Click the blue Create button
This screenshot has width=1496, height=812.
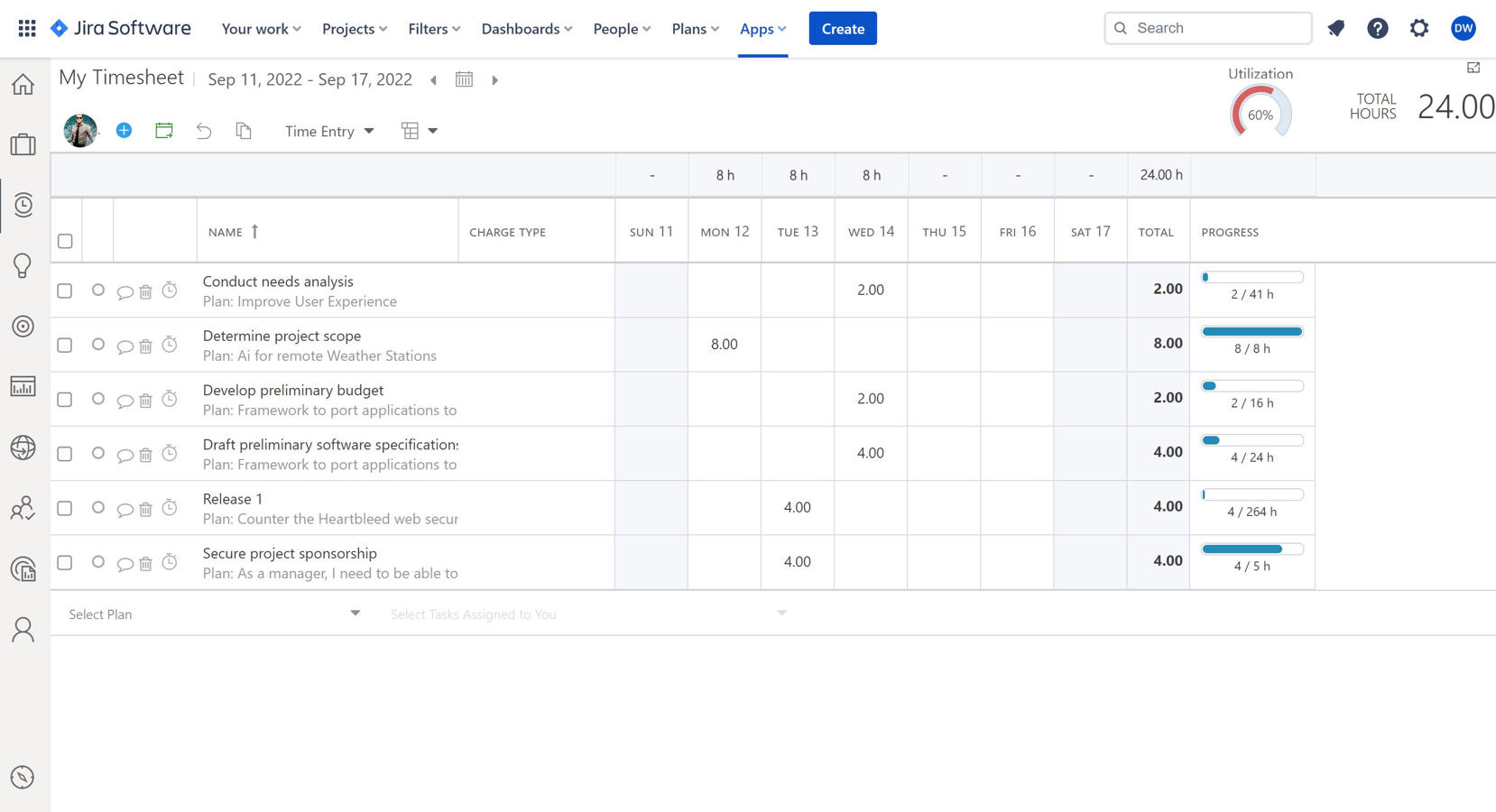(x=843, y=29)
